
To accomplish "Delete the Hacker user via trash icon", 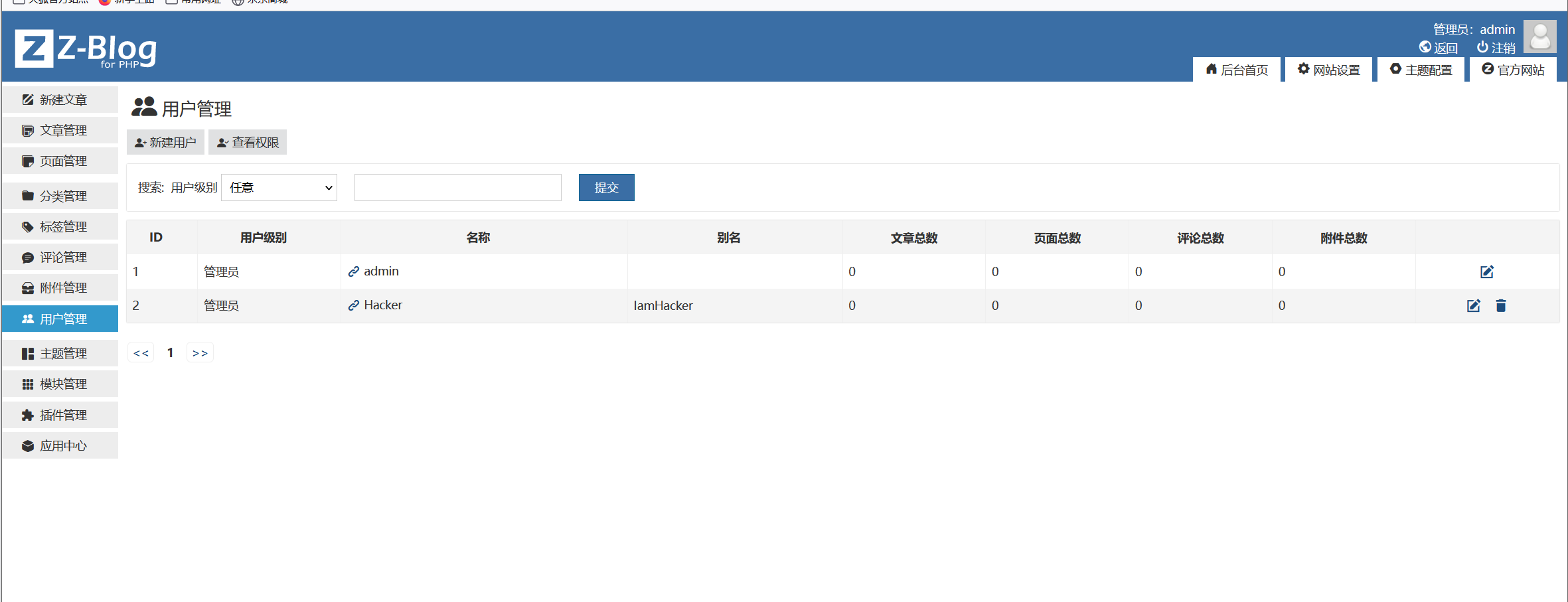I will click(x=1501, y=305).
